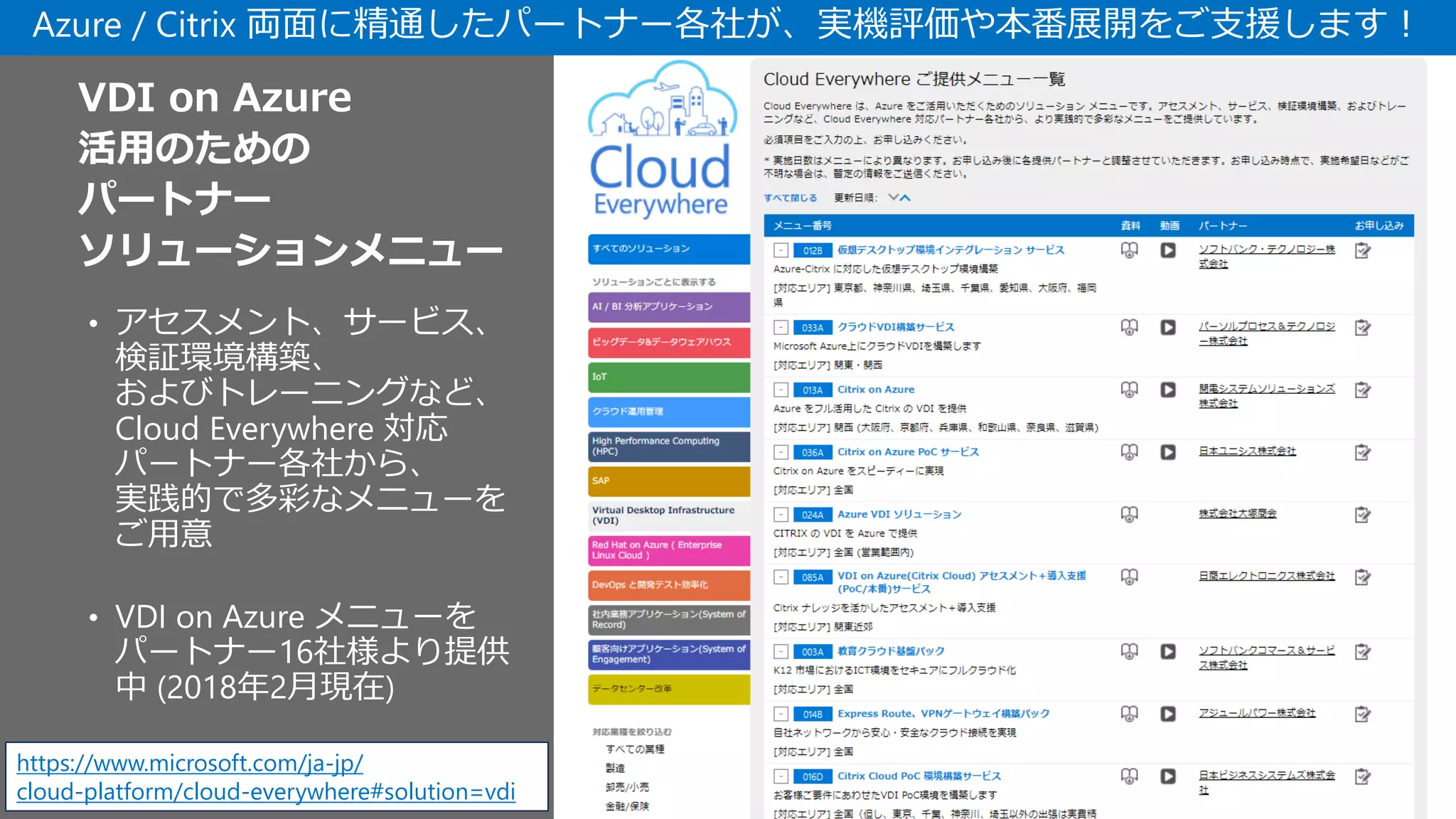Open partner link ソフトバンク・テクノロジー株式会社
1456x819 pixels.
click(1267, 257)
